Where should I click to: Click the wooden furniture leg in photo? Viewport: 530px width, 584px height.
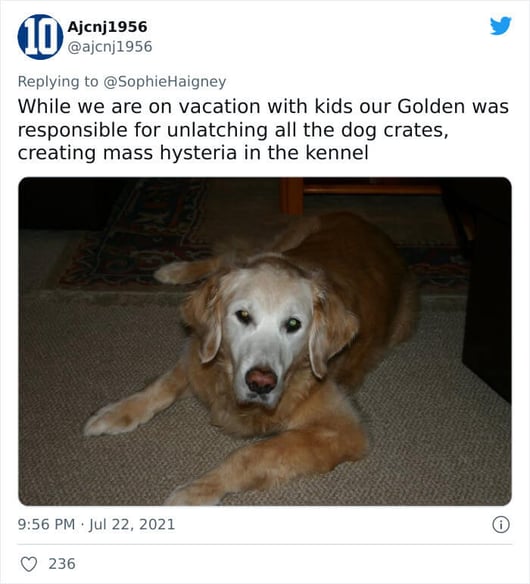coord(292,196)
